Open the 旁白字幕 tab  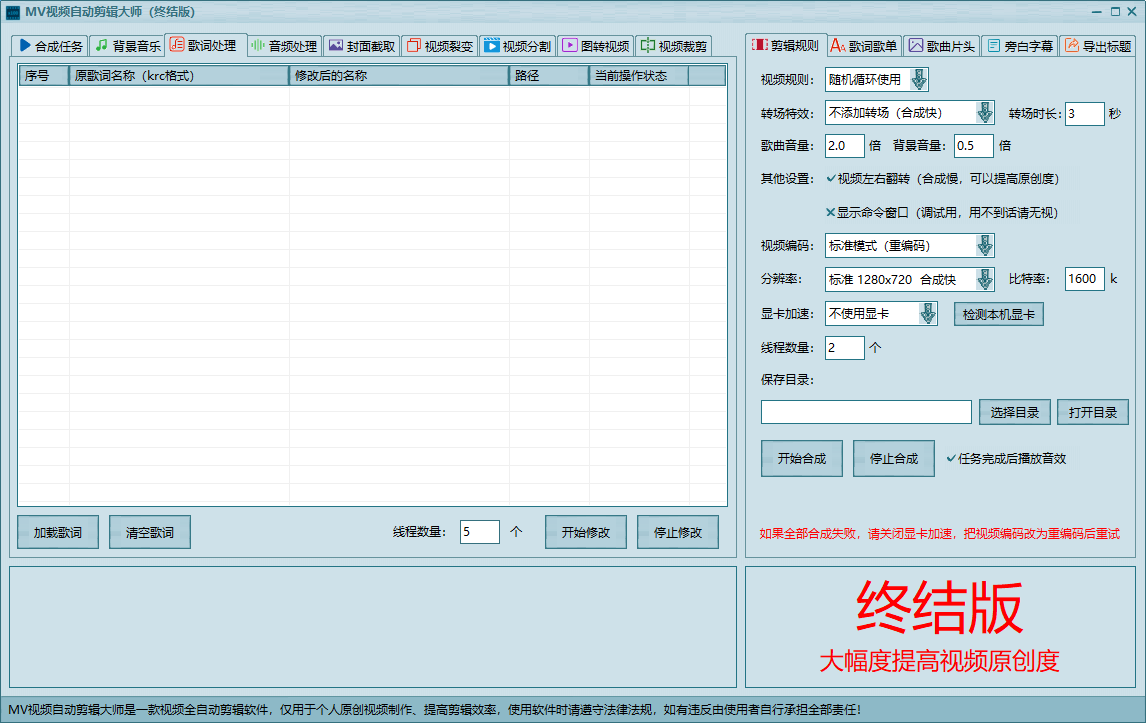coord(1020,46)
